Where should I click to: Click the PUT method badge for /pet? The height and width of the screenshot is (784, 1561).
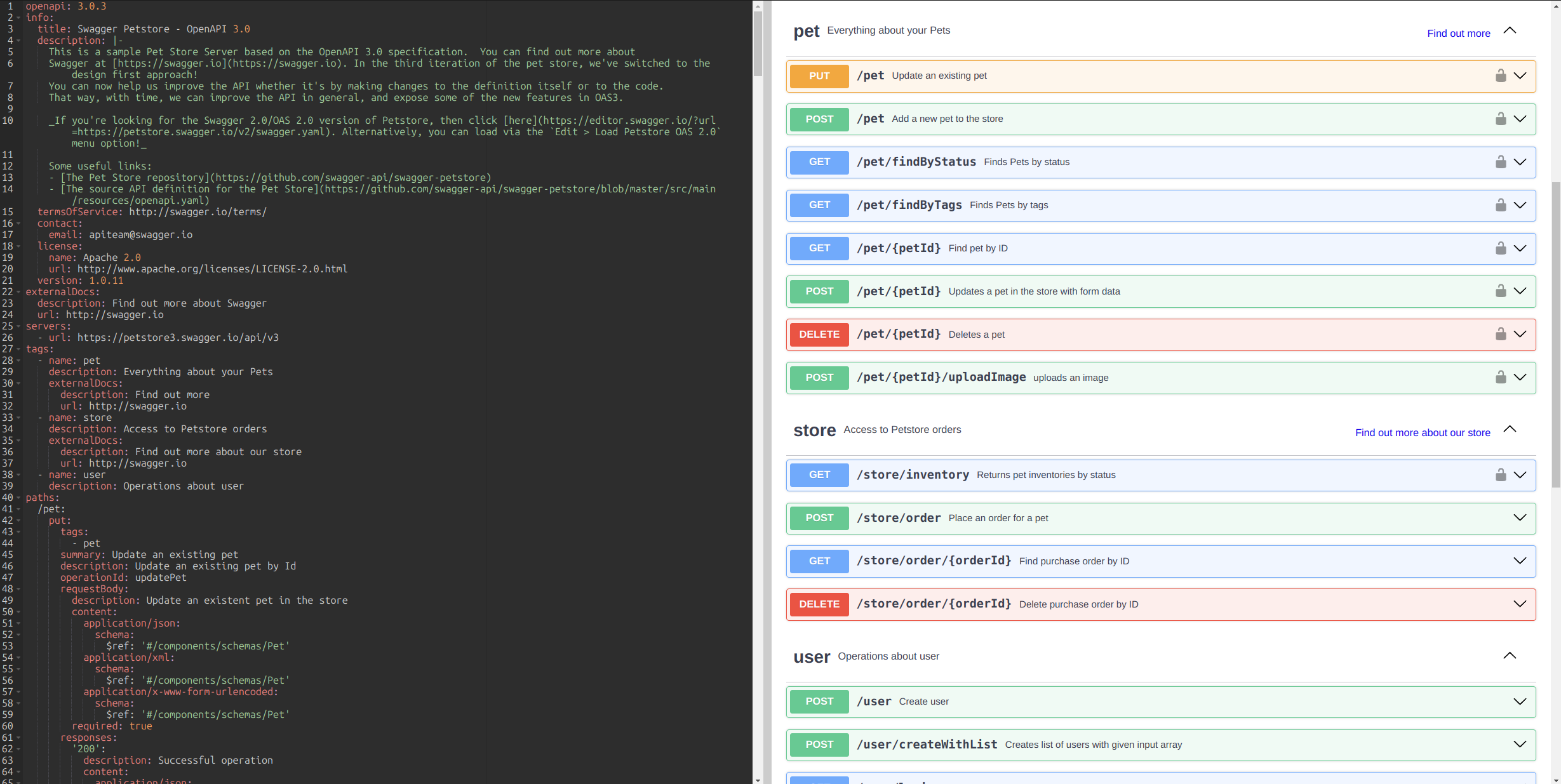point(819,76)
